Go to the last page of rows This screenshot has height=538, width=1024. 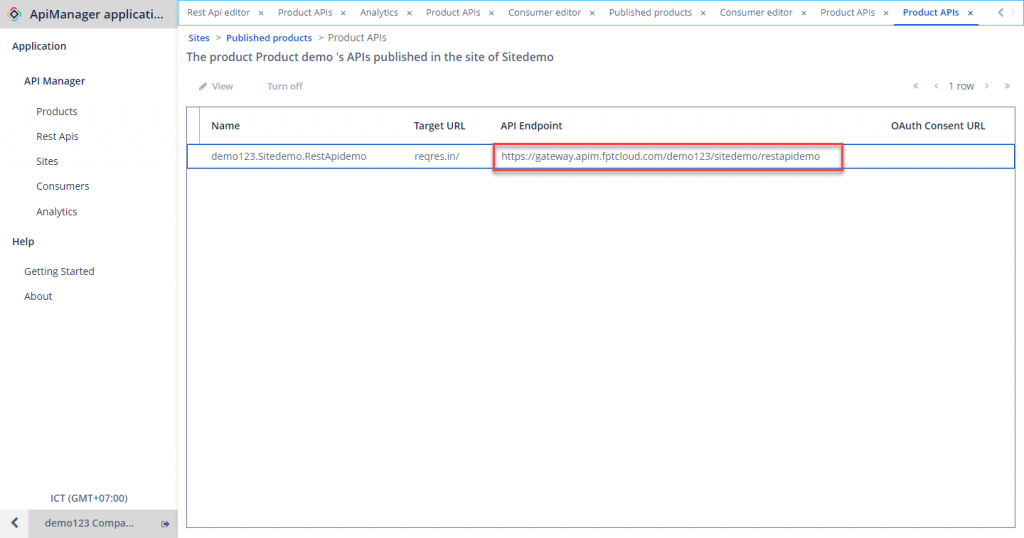pyautogui.click(x=1007, y=86)
